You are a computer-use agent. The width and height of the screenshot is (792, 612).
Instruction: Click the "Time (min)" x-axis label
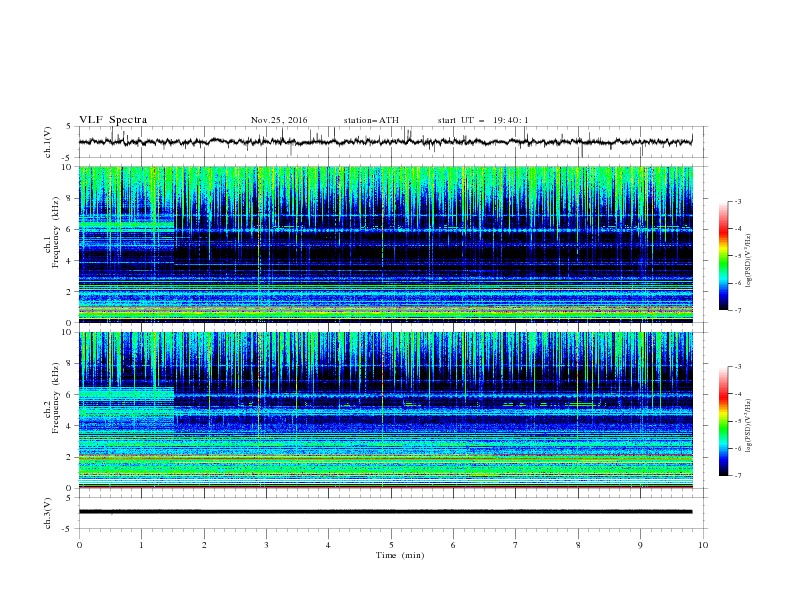pyautogui.click(x=400, y=555)
